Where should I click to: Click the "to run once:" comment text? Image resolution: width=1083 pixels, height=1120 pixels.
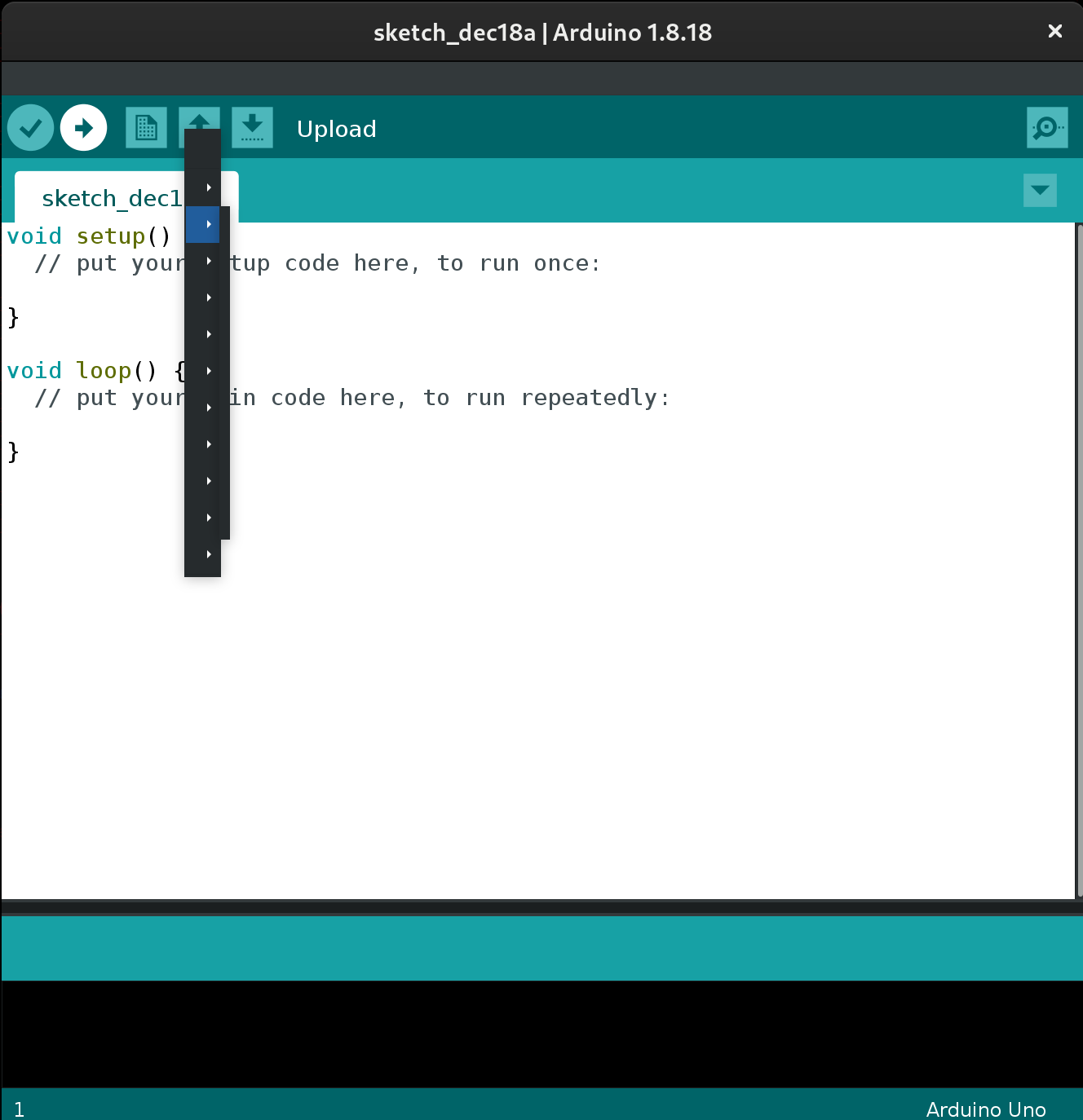click(x=519, y=263)
